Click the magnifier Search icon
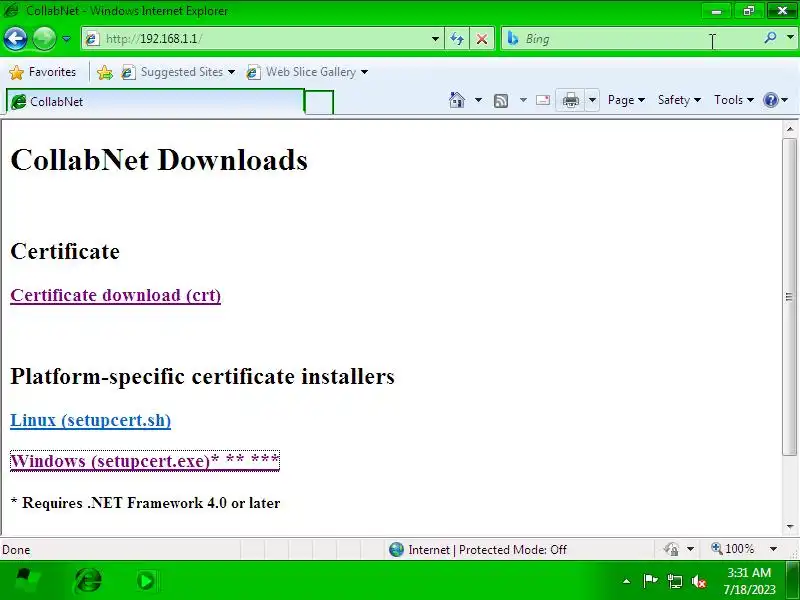 click(x=770, y=38)
